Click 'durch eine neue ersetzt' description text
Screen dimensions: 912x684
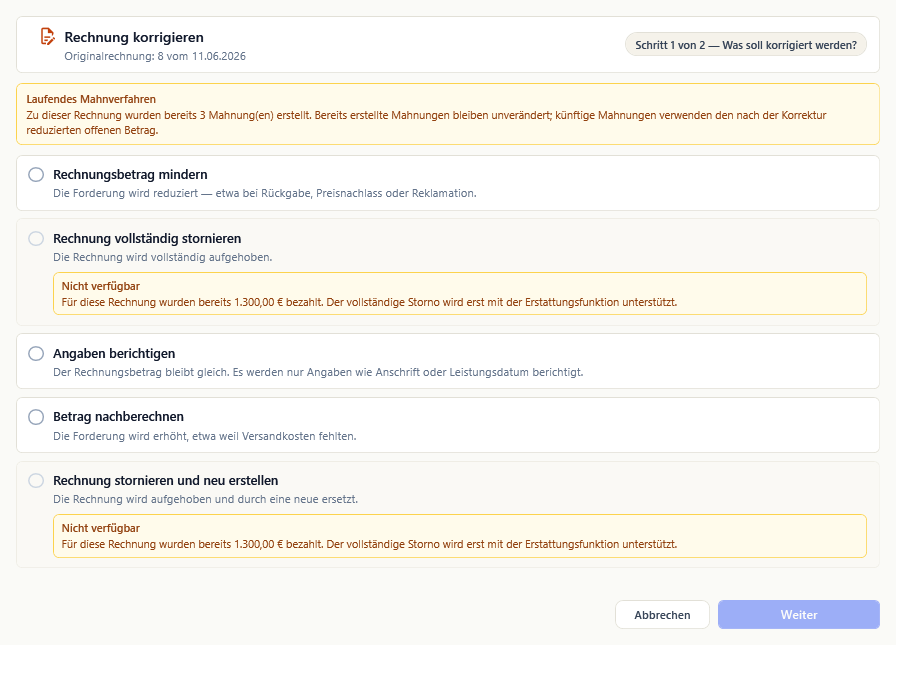[x=206, y=499]
